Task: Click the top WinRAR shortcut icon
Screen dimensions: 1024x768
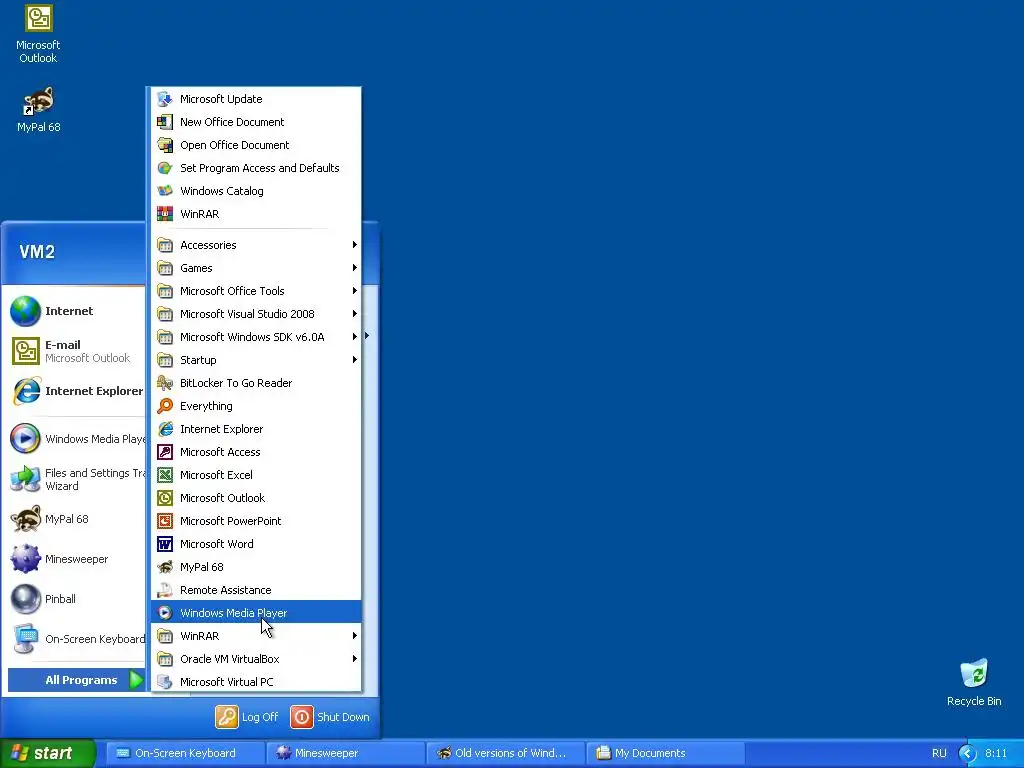Action: pyautogui.click(x=165, y=214)
